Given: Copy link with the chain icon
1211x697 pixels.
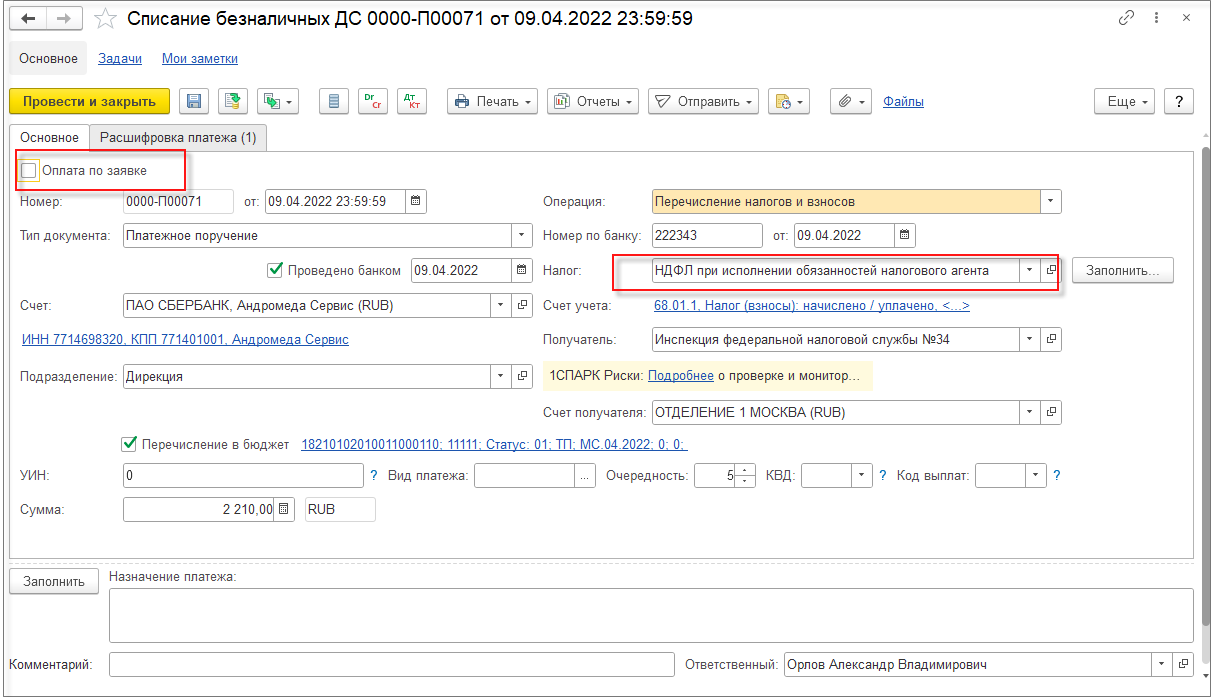Looking at the screenshot, I should pos(1127,19).
